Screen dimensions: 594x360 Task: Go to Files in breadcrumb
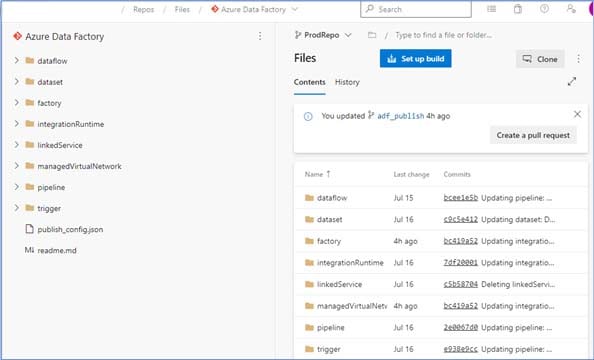point(182,9)
